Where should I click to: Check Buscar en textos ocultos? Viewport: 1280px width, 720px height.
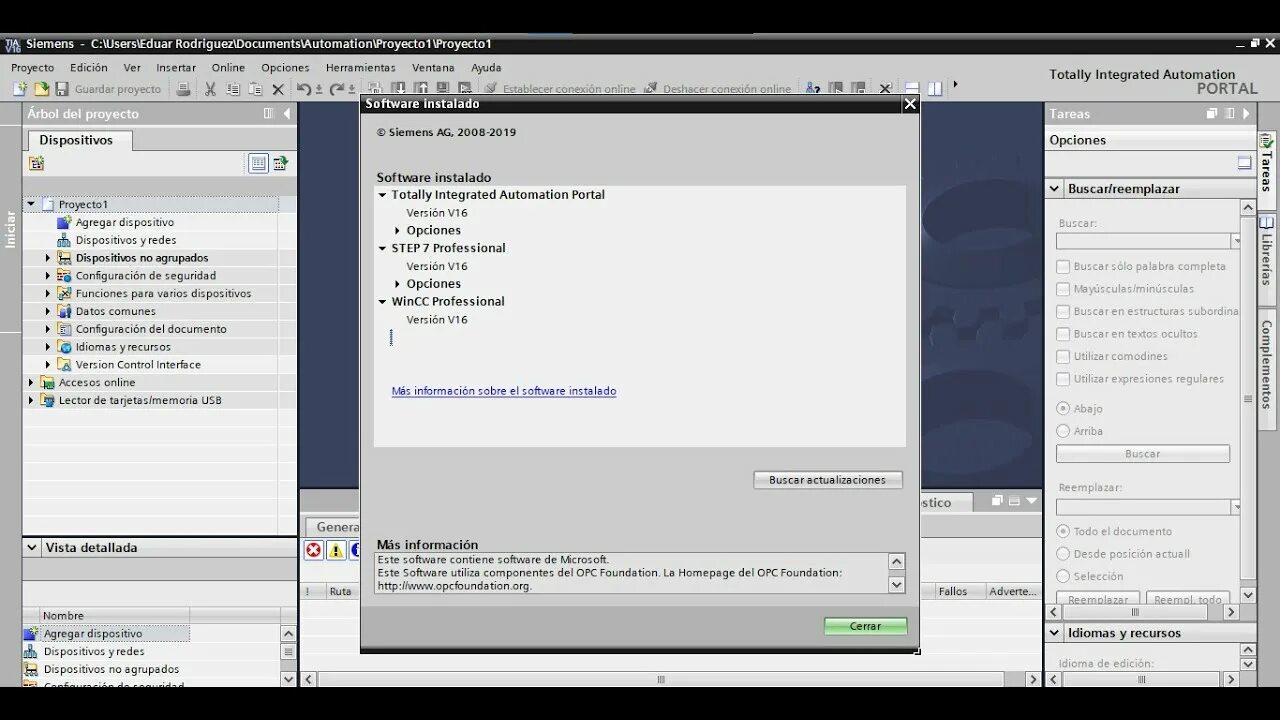(1063, 334)
